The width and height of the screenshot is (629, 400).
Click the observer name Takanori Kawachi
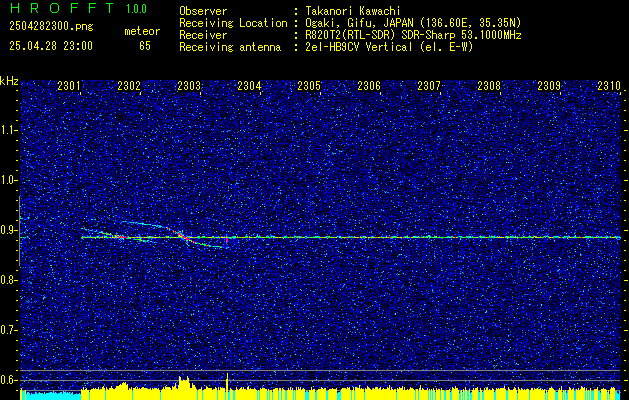tap(353, 11)
